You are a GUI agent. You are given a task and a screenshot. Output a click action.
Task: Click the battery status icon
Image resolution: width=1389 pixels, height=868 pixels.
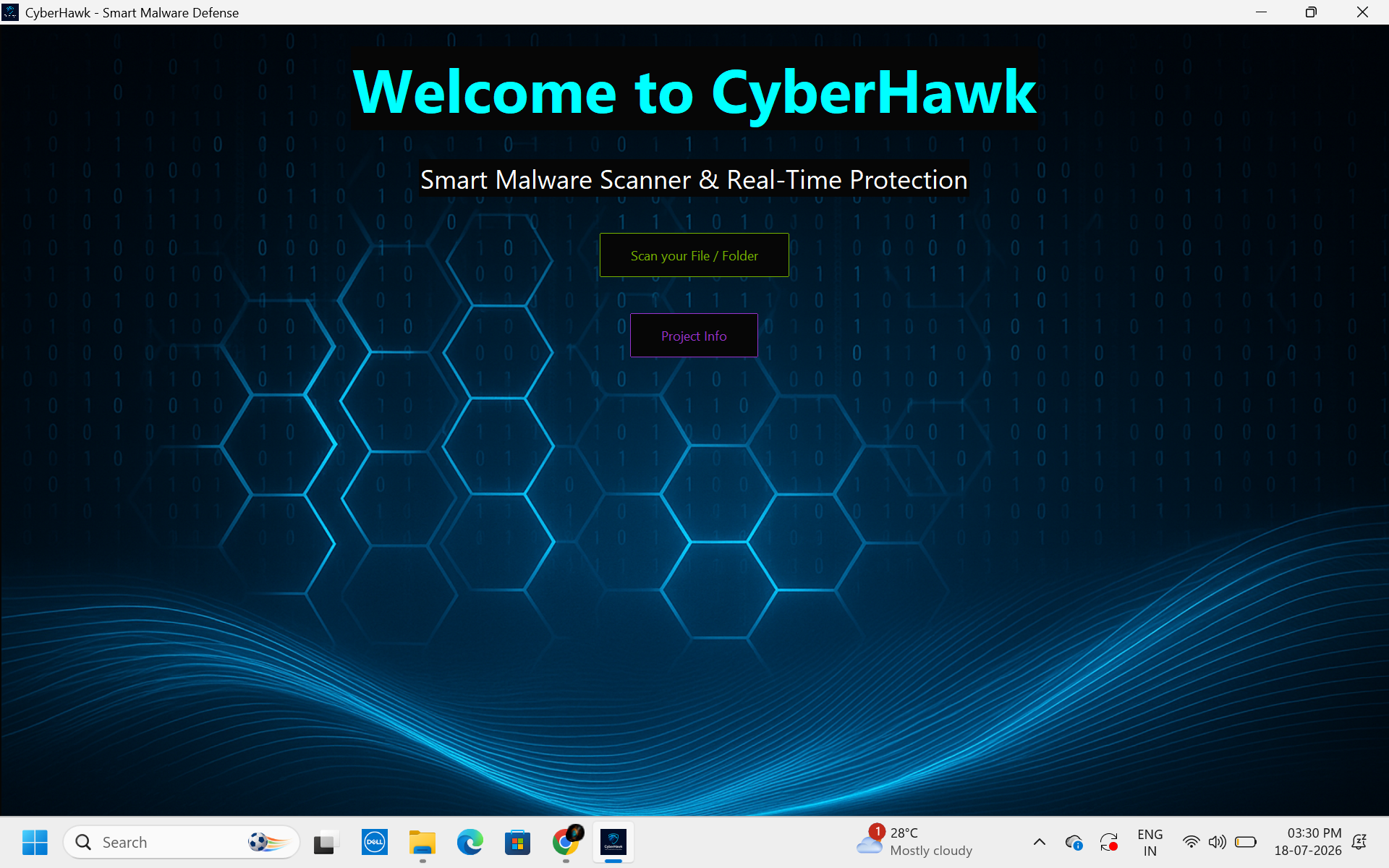coord(1245,842)
